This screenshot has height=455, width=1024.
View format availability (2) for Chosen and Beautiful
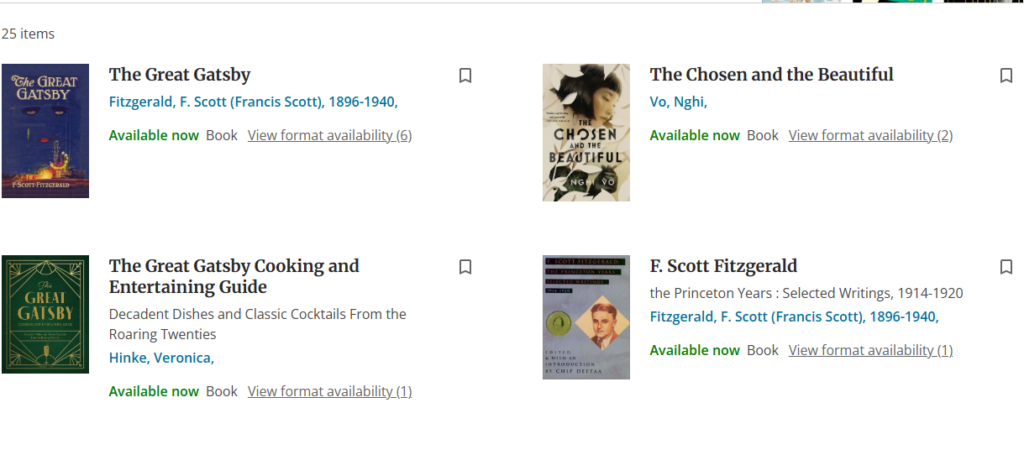870,135
